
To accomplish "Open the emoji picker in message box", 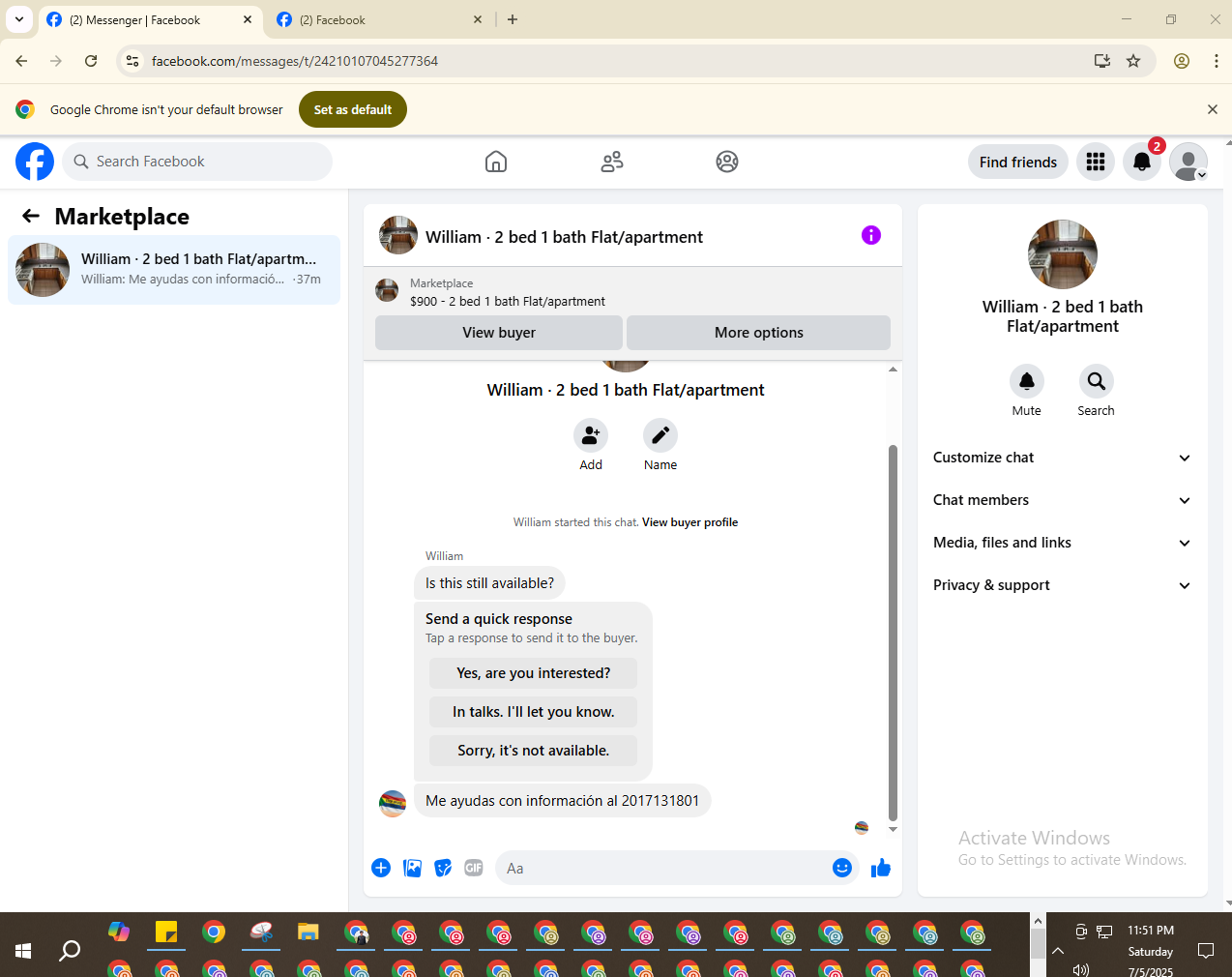I will [x=842, y=868].
